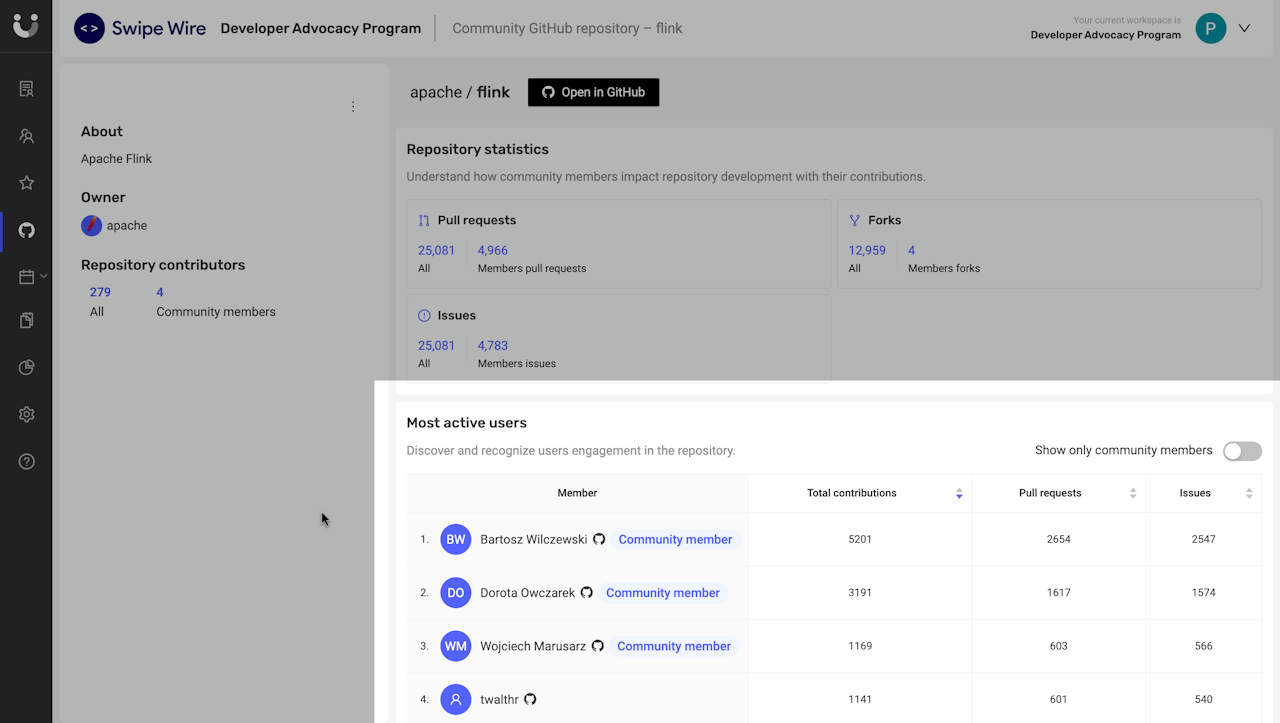Sort by Total contributions column
Image resolution: width=1280 pixels, height=723 pixels.
[959, 493]
